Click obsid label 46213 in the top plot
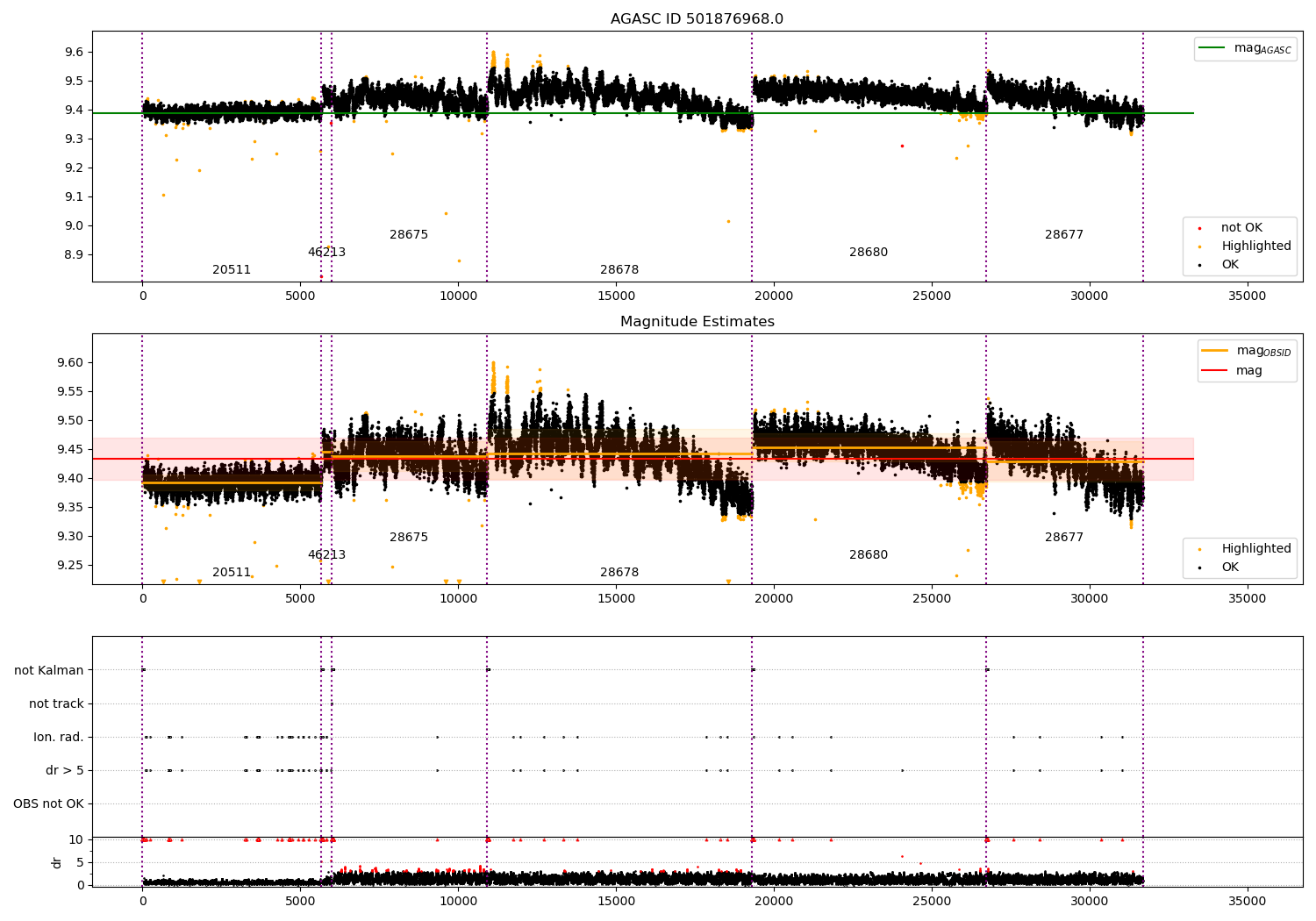 pyautogui.click(x=326, y=253)
